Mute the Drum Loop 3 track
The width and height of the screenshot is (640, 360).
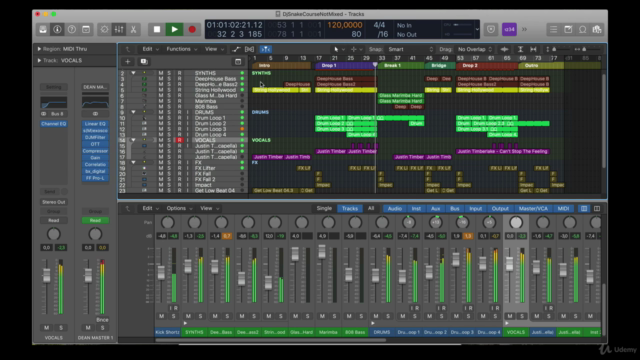pos(161,129)
